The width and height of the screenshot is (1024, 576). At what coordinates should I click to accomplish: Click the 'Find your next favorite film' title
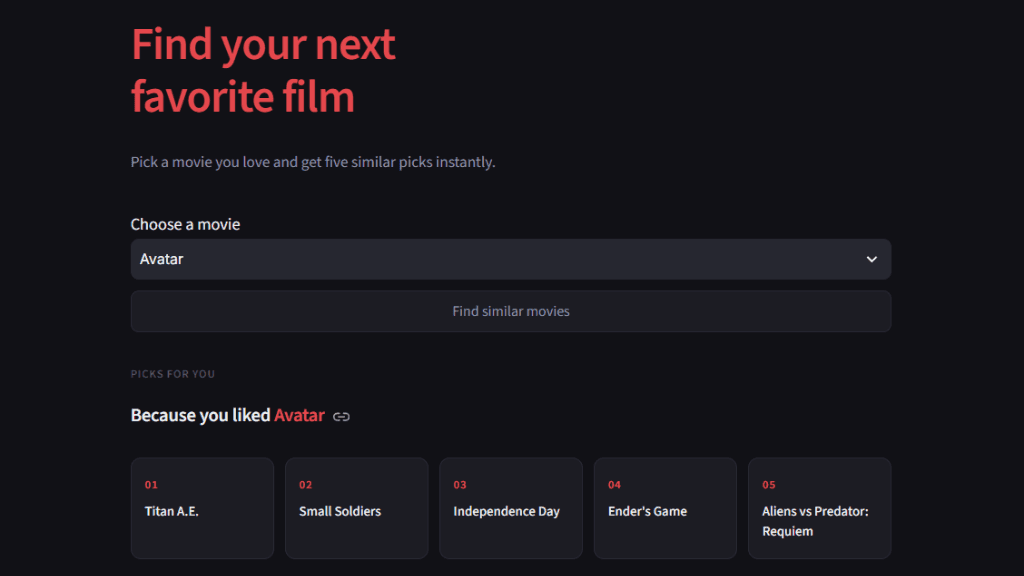coord(263,71)
